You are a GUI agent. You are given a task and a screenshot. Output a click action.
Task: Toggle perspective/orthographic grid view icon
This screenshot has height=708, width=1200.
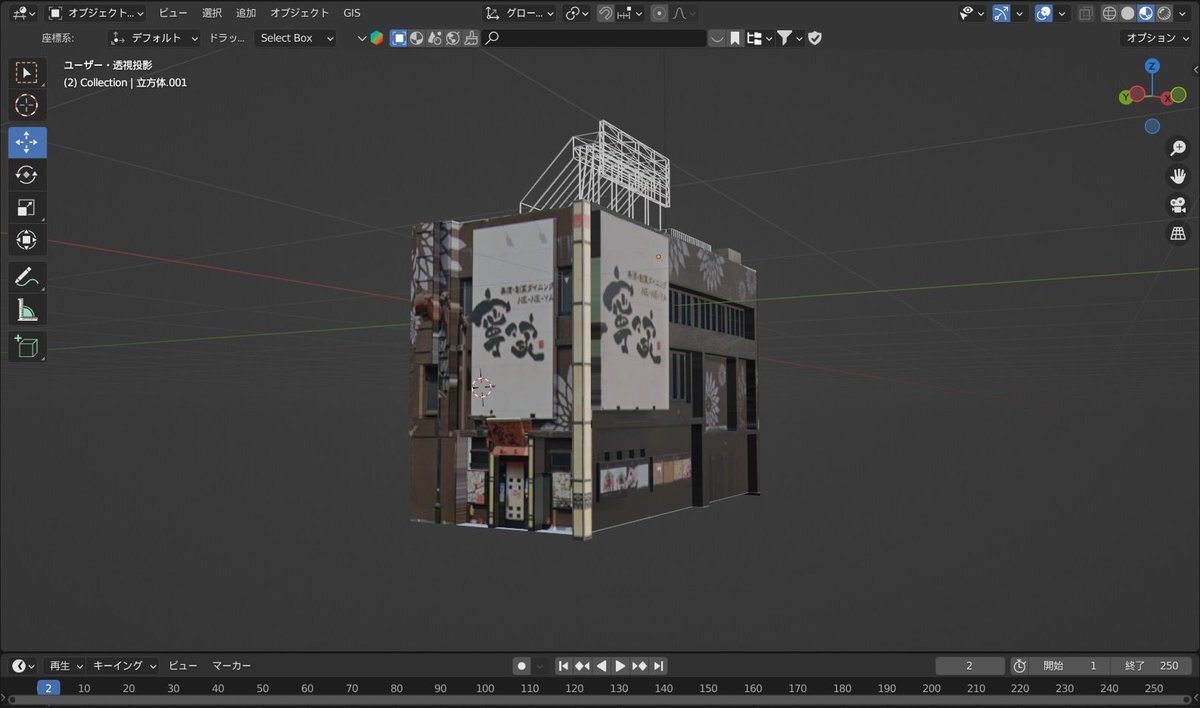pyautogui.click(x=1178, y=234)
